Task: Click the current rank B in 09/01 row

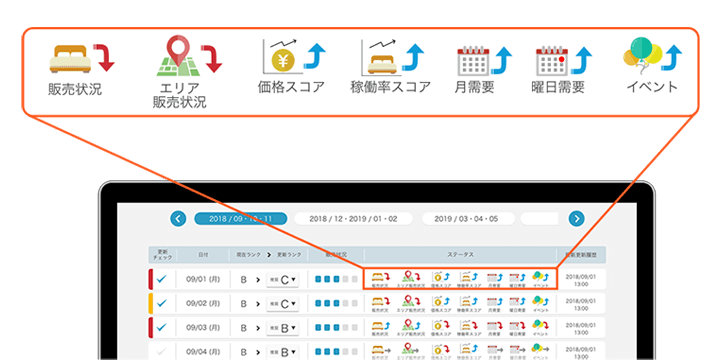Action: point(244,279)
